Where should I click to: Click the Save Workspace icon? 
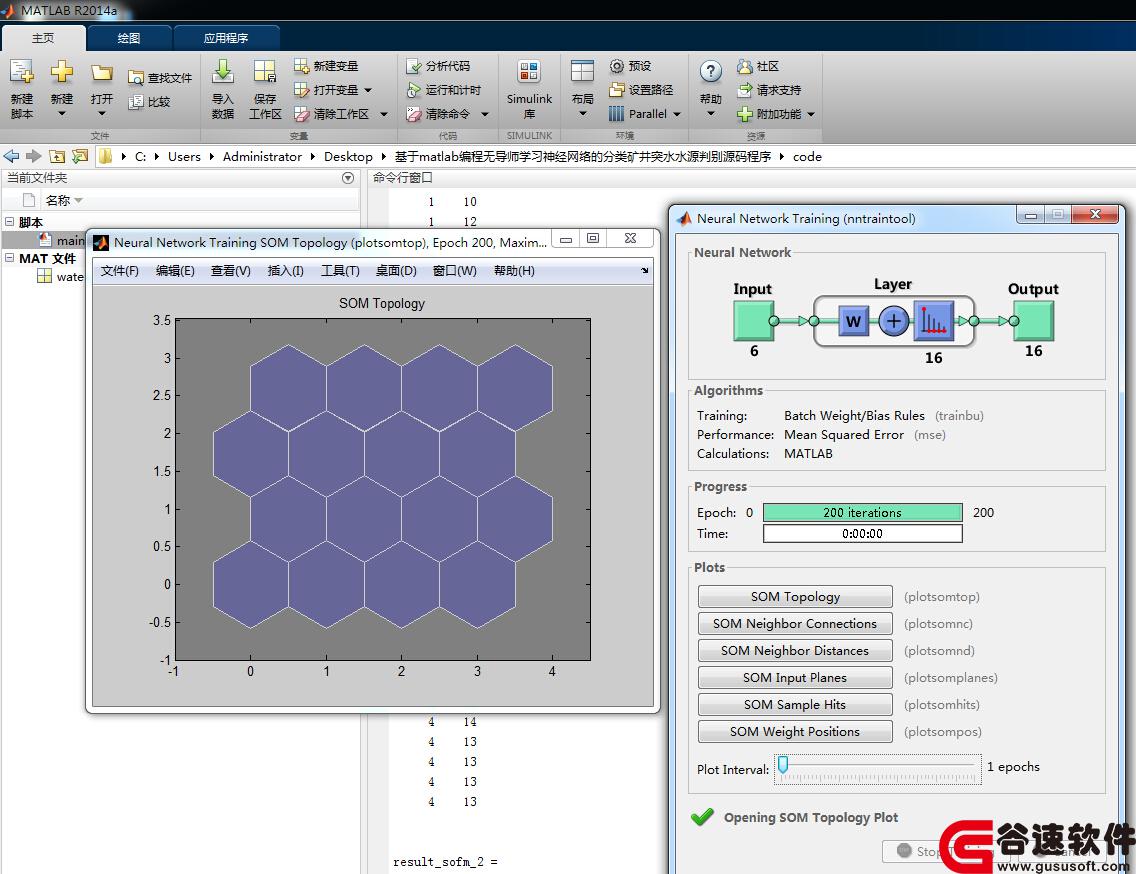pyautogui.click(x=264, y=72)
